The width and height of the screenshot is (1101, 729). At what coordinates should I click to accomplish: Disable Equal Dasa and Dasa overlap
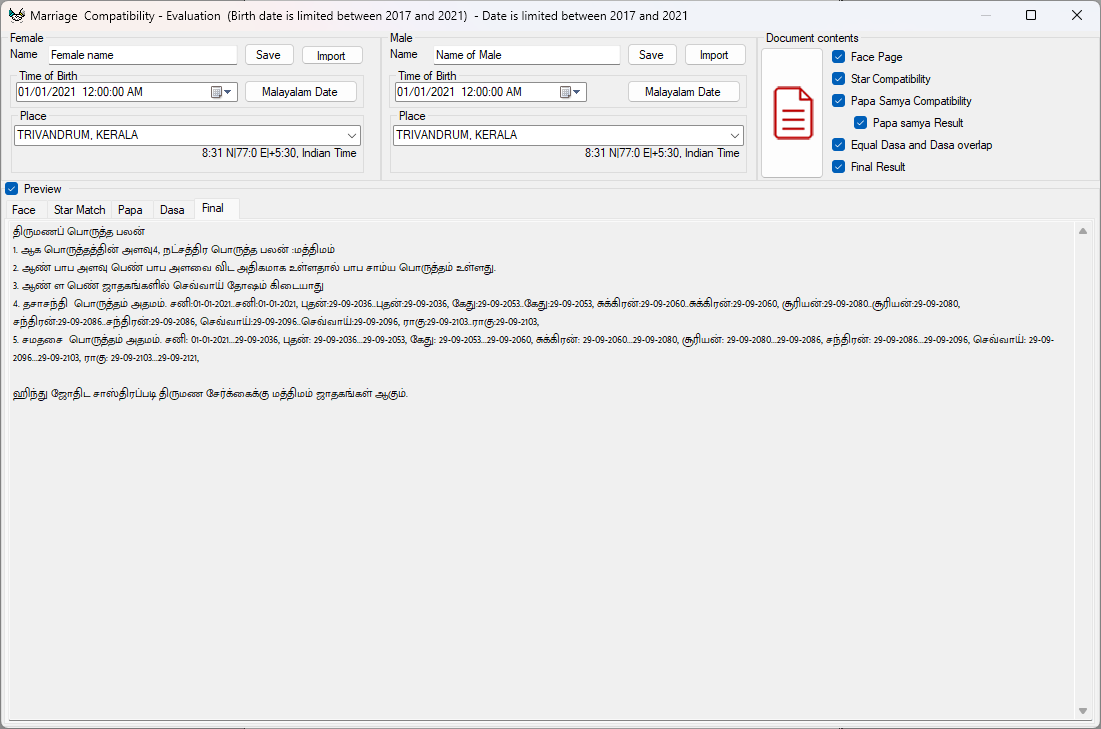[x=837, y=144]
